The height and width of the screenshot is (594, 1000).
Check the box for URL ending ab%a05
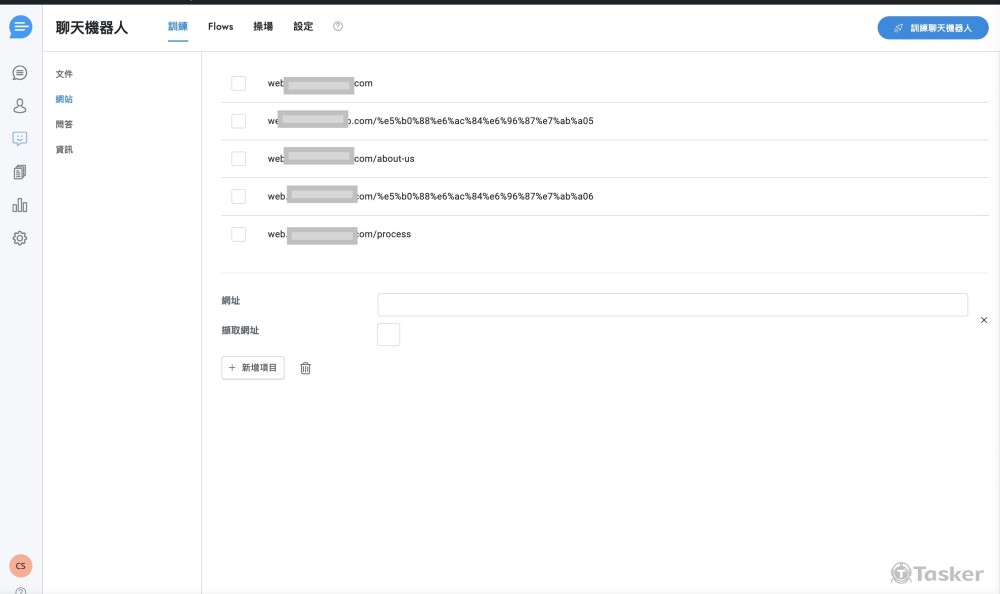pyautogui.click(x=239, y=121)
